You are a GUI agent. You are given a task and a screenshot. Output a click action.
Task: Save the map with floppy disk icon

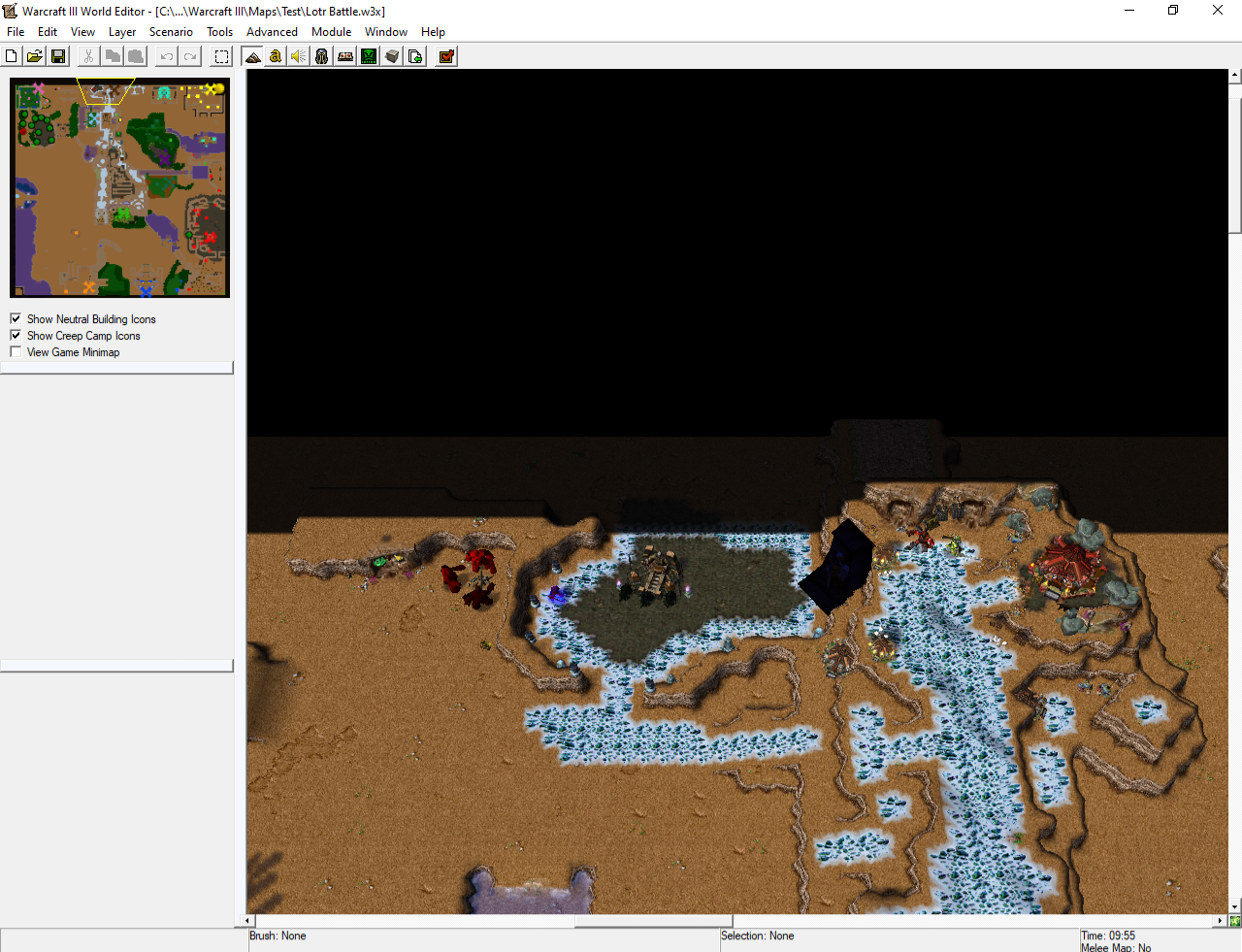[x=58, y=56]
